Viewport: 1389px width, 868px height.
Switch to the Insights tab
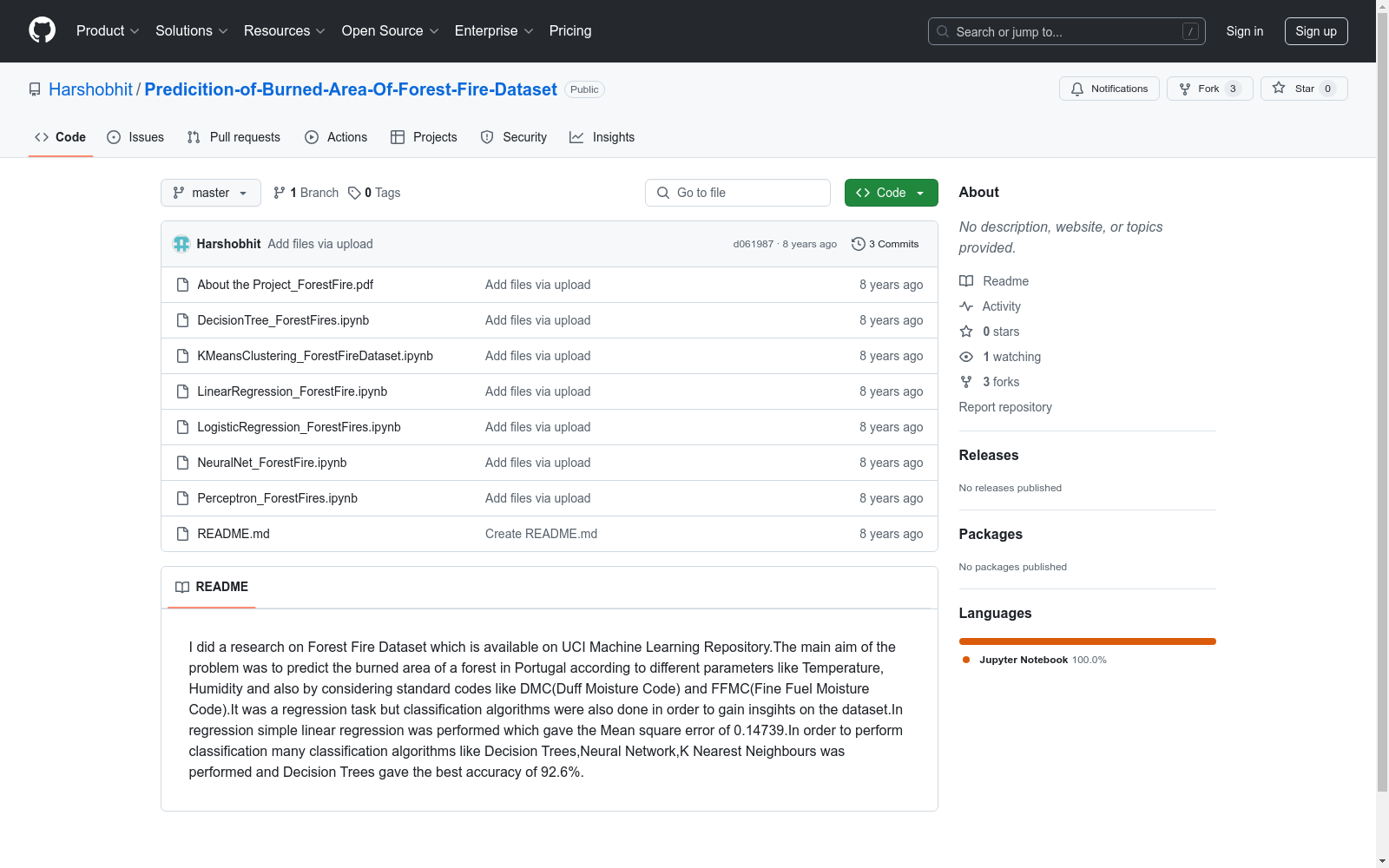tap(602, 137)
